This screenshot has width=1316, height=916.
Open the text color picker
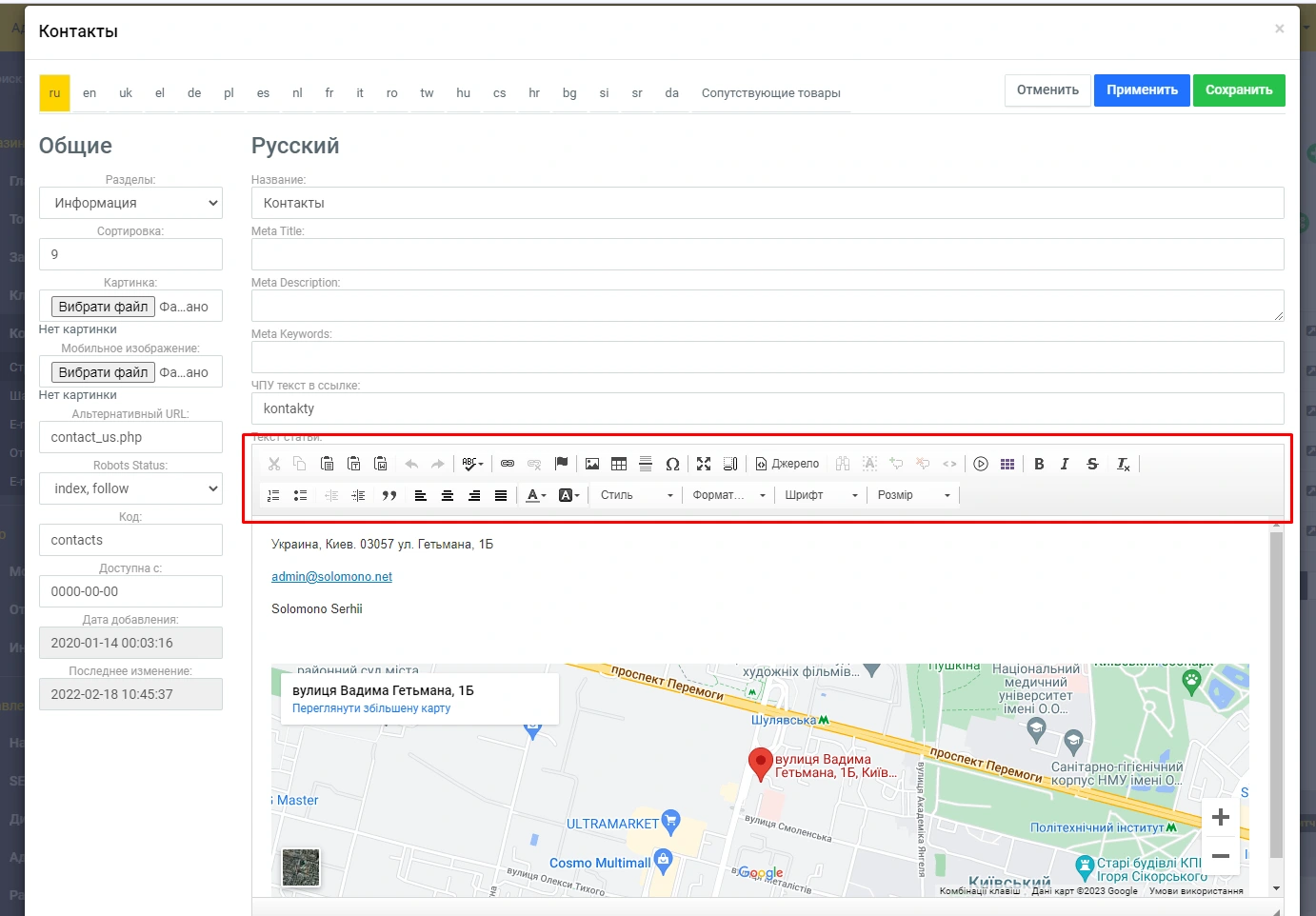tap(536, 495)
